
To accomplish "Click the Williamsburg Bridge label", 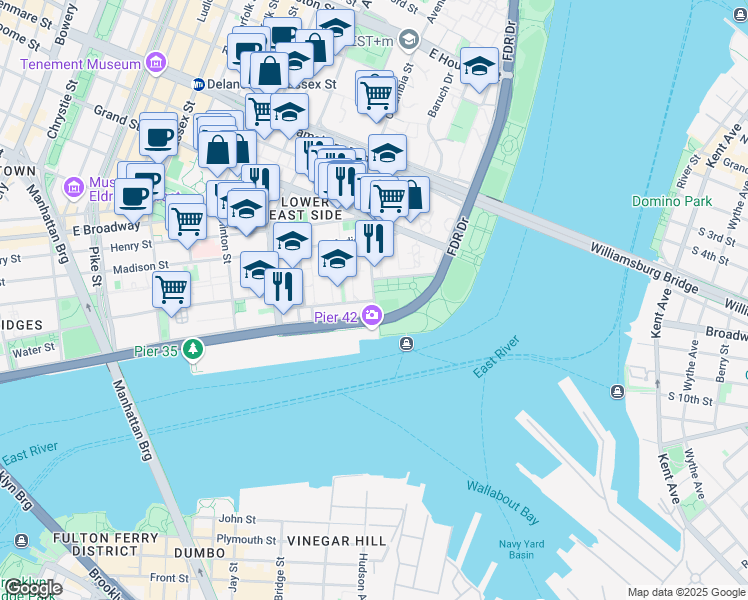I will pos(644,268).
